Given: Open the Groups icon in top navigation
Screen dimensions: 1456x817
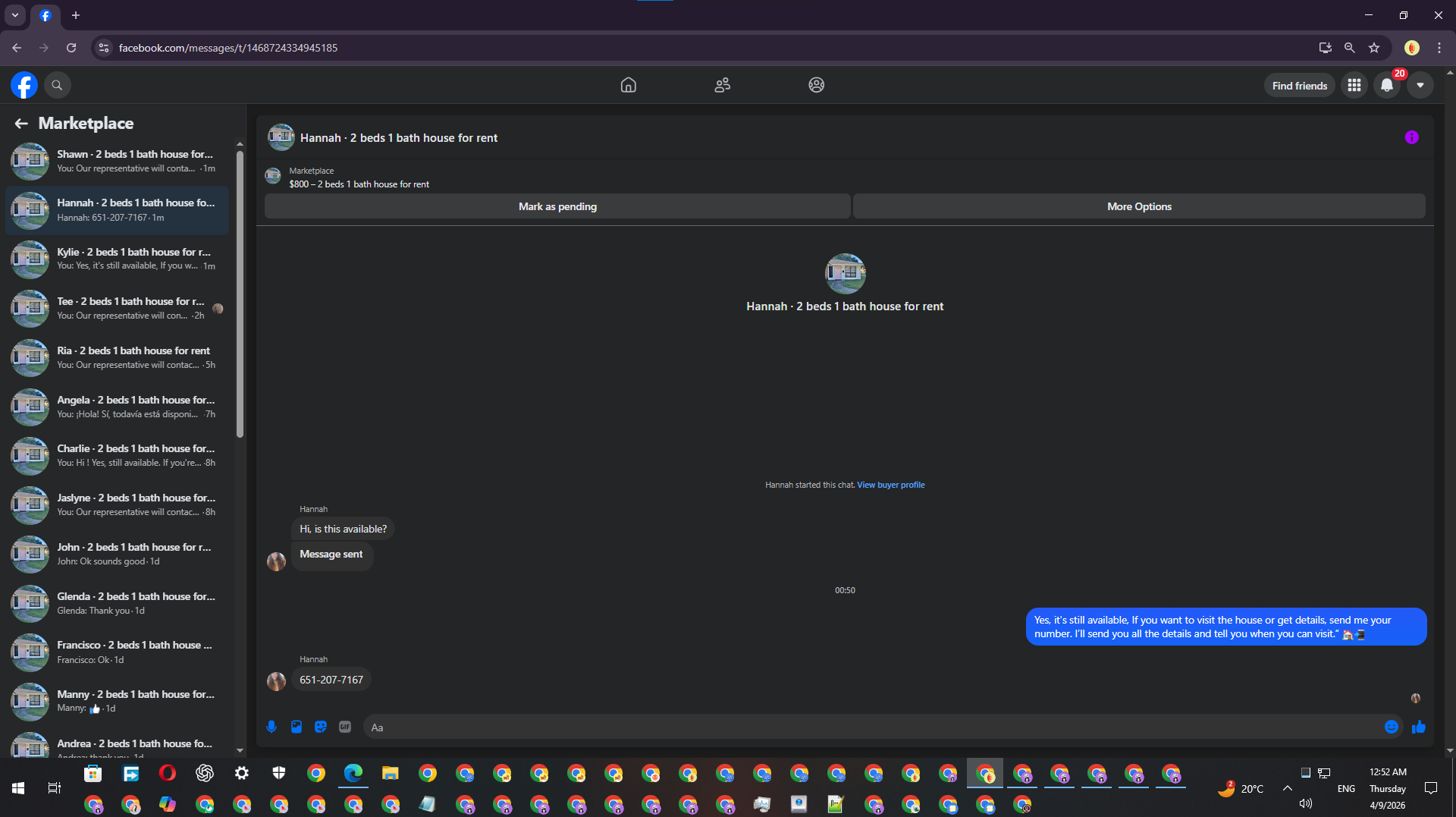Looking at the screenshot, I should (x=816, y=85).
